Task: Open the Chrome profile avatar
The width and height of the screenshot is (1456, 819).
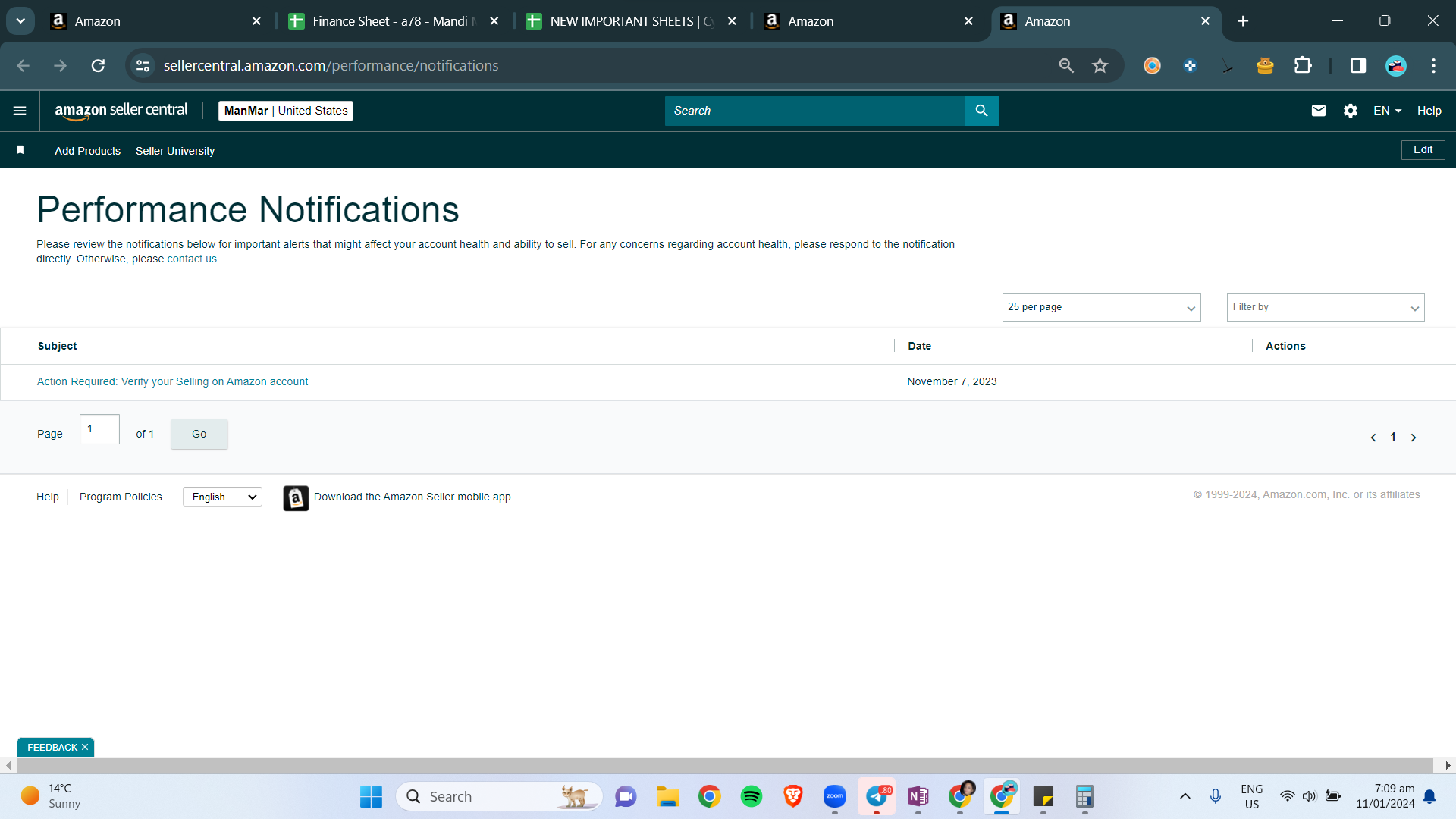Action: point(1396,66)
